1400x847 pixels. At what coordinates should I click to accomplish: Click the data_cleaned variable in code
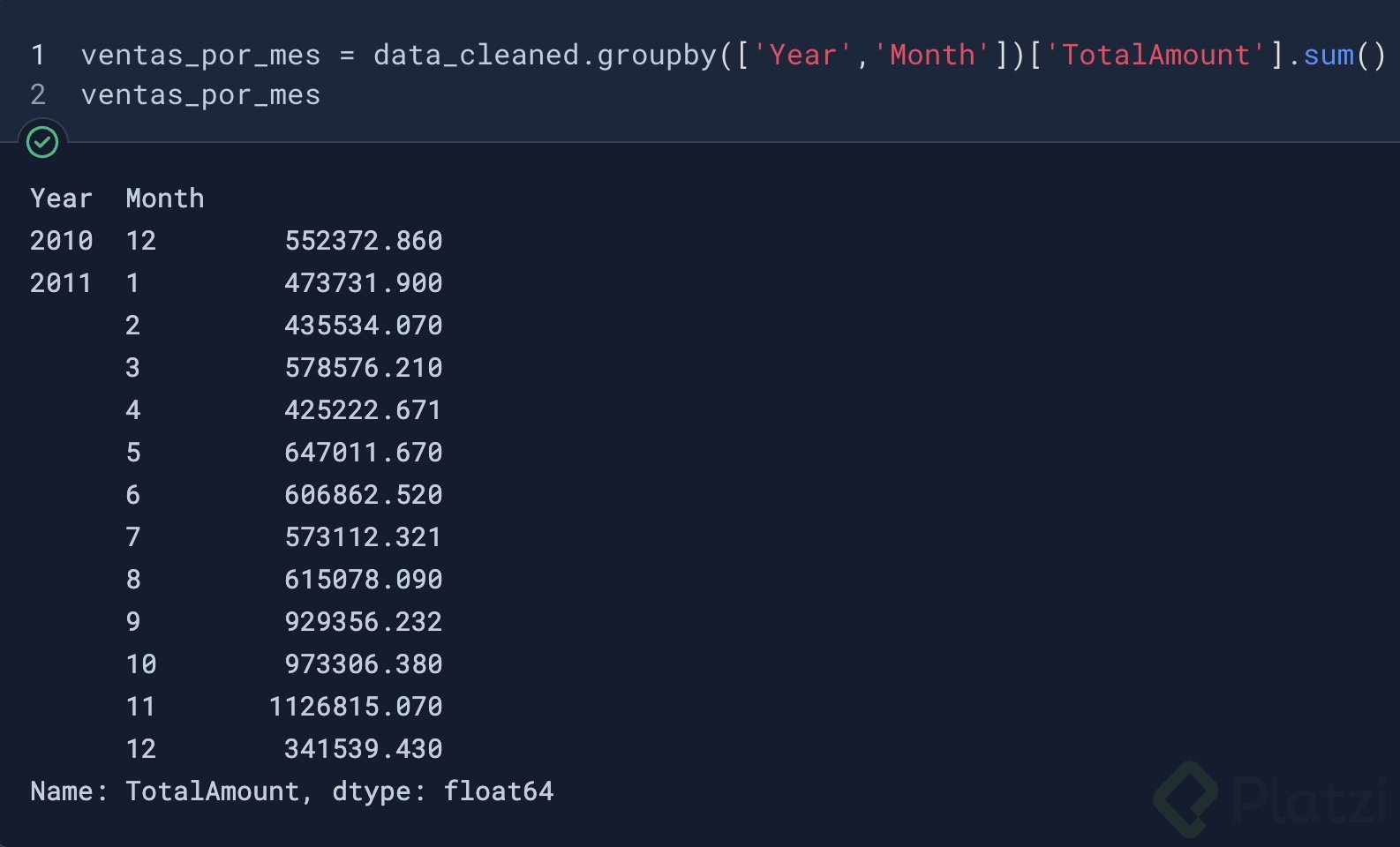click(x=476, y=56)
